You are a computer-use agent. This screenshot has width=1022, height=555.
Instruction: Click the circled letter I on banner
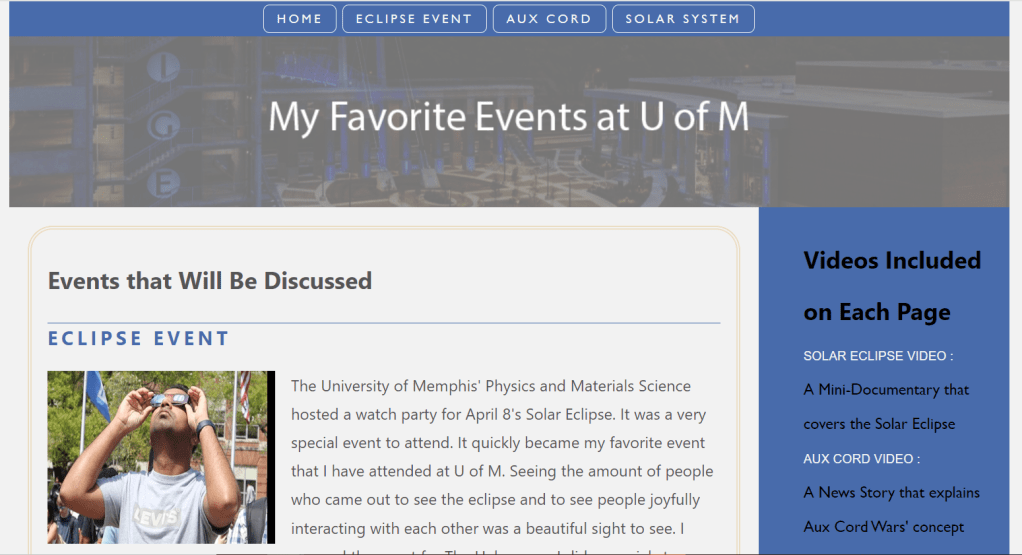pyautogui.click(x=164, y=67)
